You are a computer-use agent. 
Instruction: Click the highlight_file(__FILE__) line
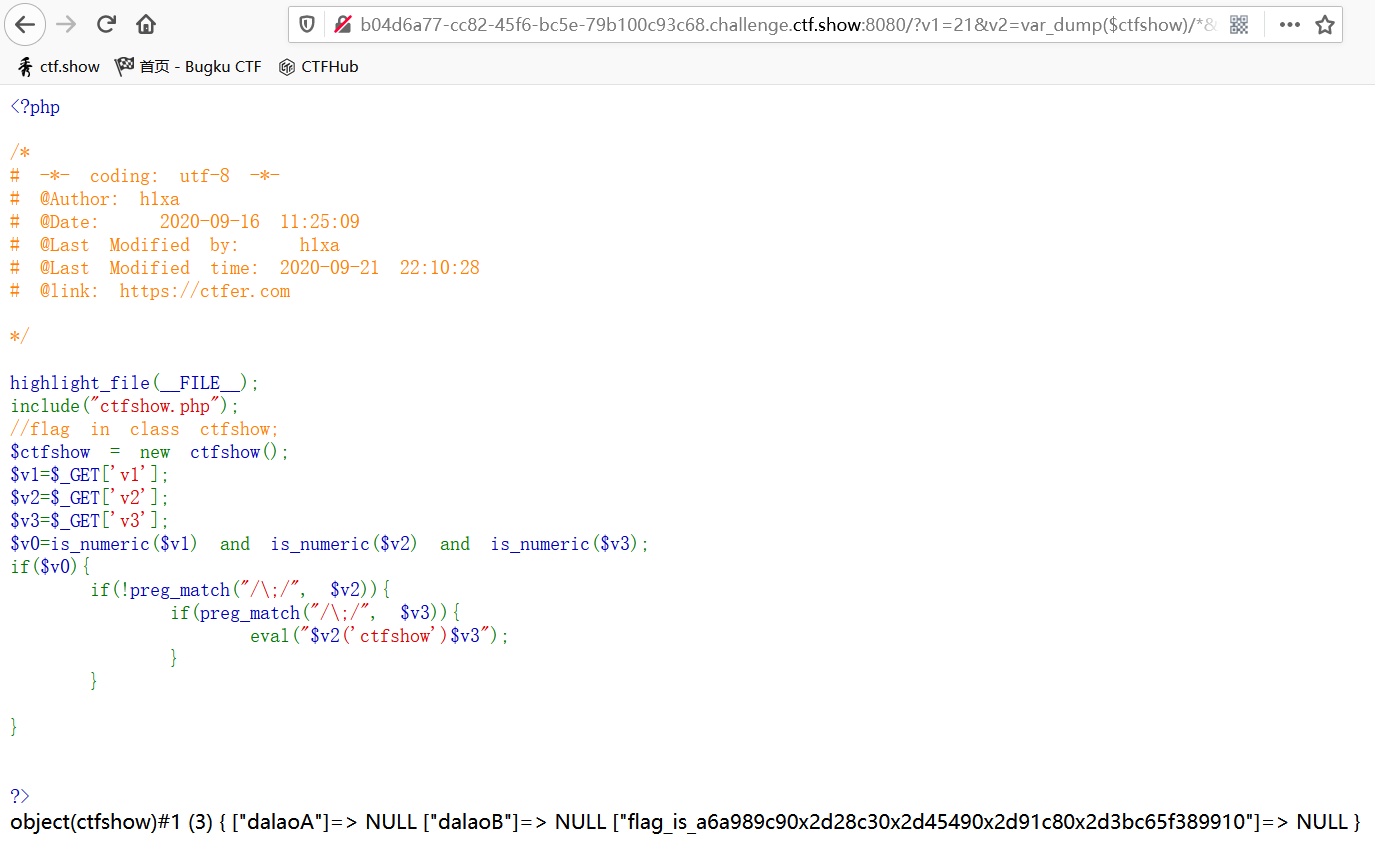coord(135,383)
